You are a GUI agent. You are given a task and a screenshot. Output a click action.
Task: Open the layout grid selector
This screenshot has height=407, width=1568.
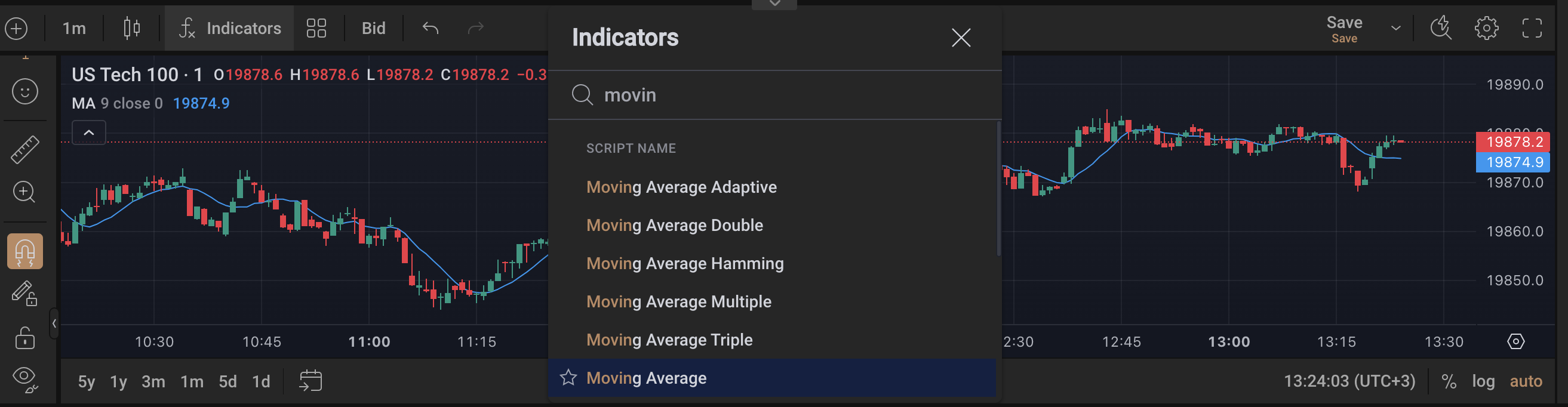316,29
